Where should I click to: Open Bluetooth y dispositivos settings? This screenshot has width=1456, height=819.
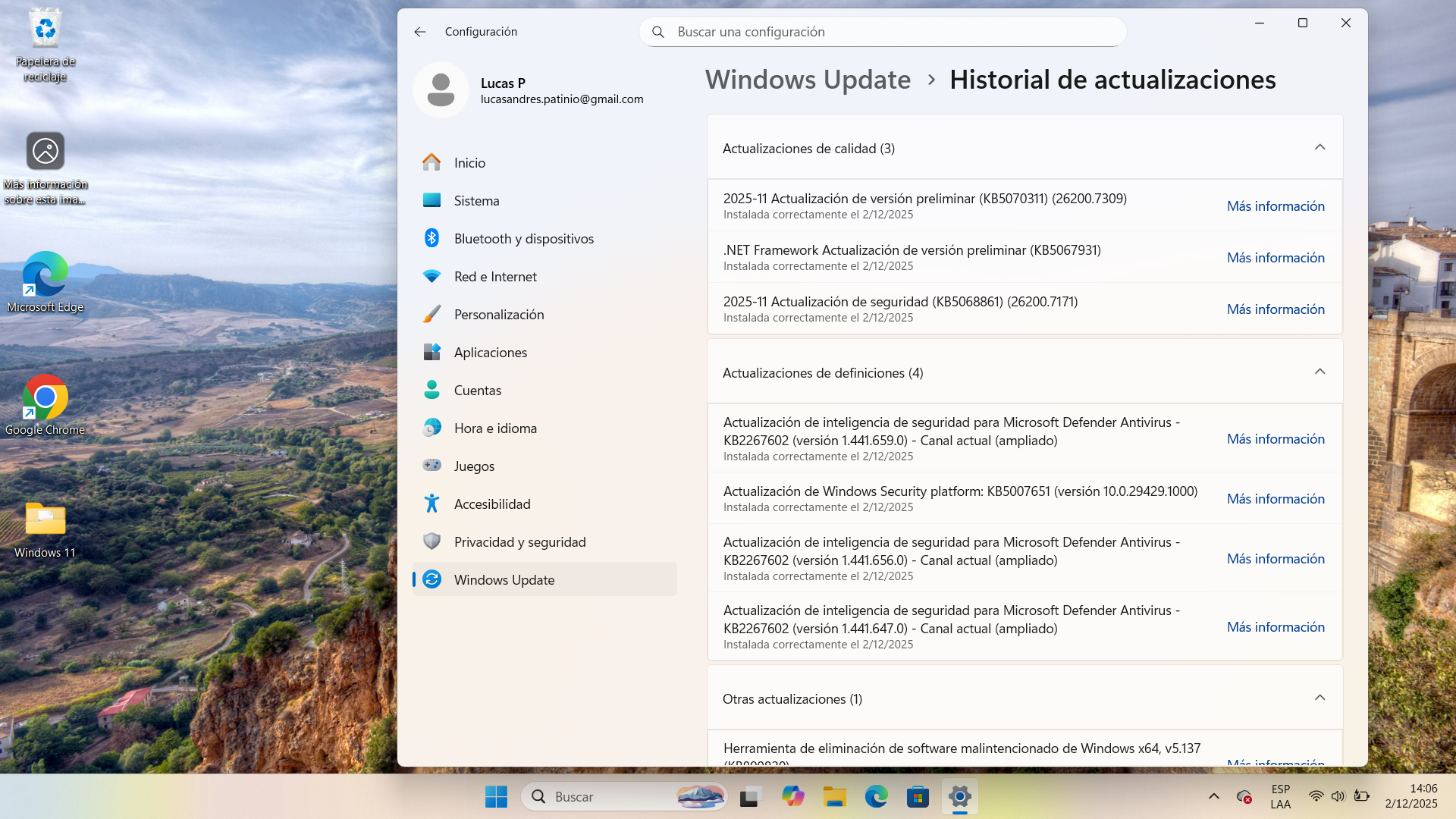pyautogui.click(x=523, y=239)
